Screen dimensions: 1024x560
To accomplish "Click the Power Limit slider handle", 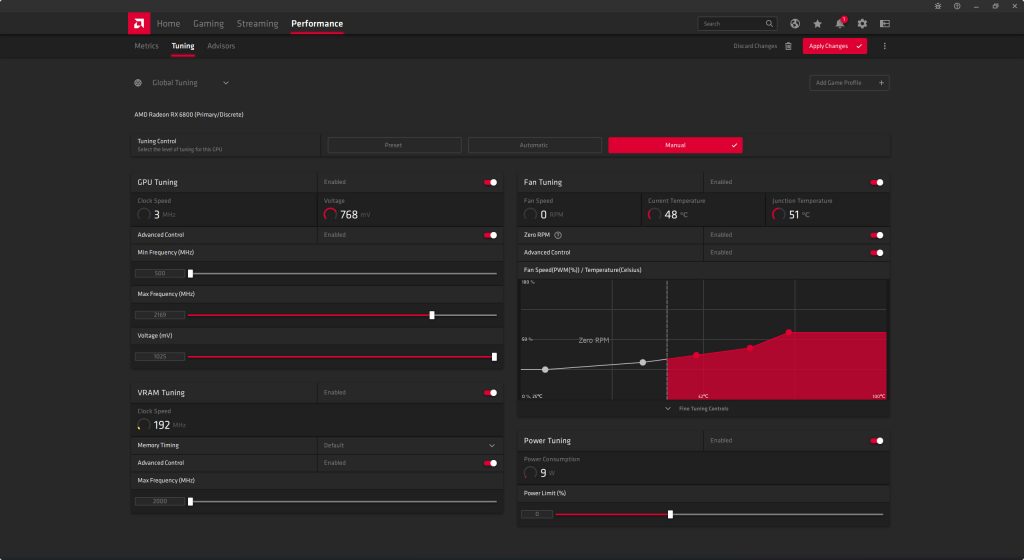I will coord(670,514).
